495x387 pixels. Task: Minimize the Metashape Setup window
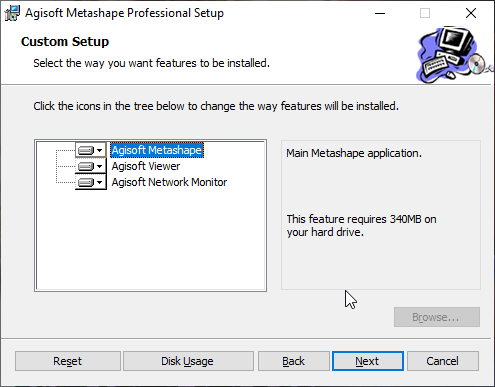point(380,13)
